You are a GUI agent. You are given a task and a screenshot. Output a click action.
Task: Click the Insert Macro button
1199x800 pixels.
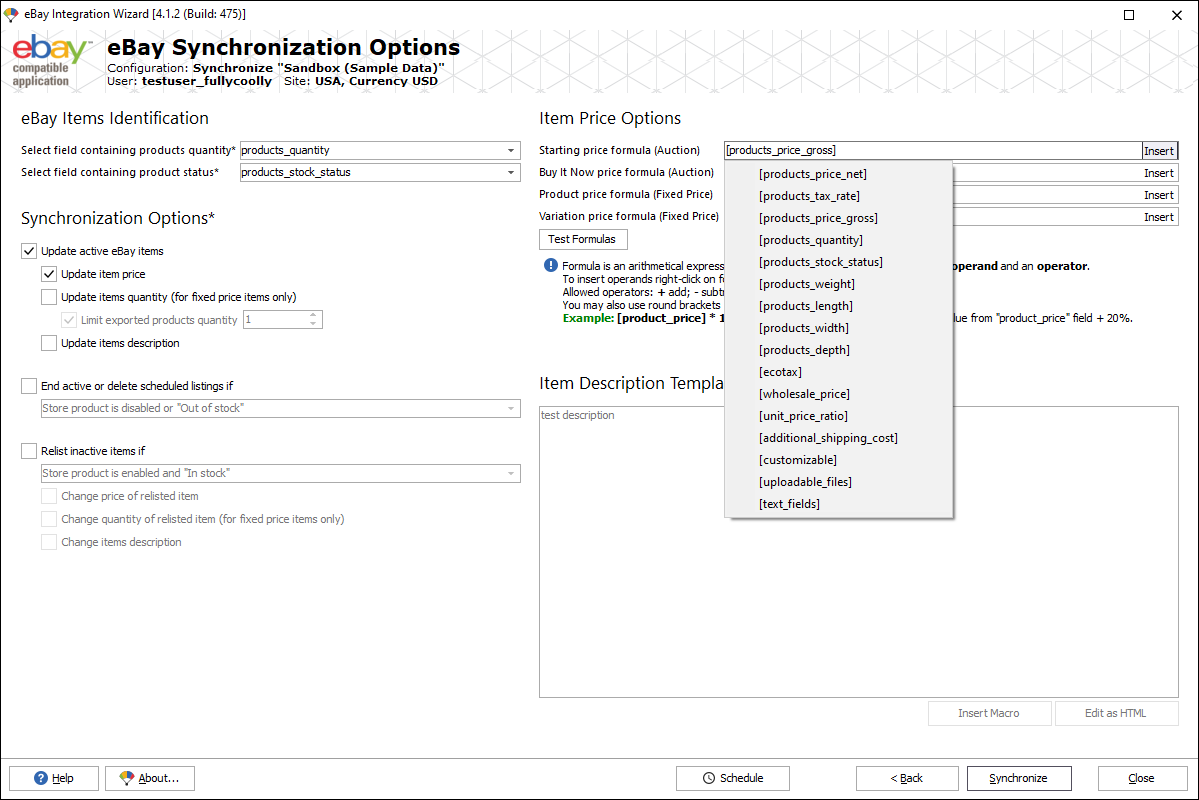click(989, 713)
